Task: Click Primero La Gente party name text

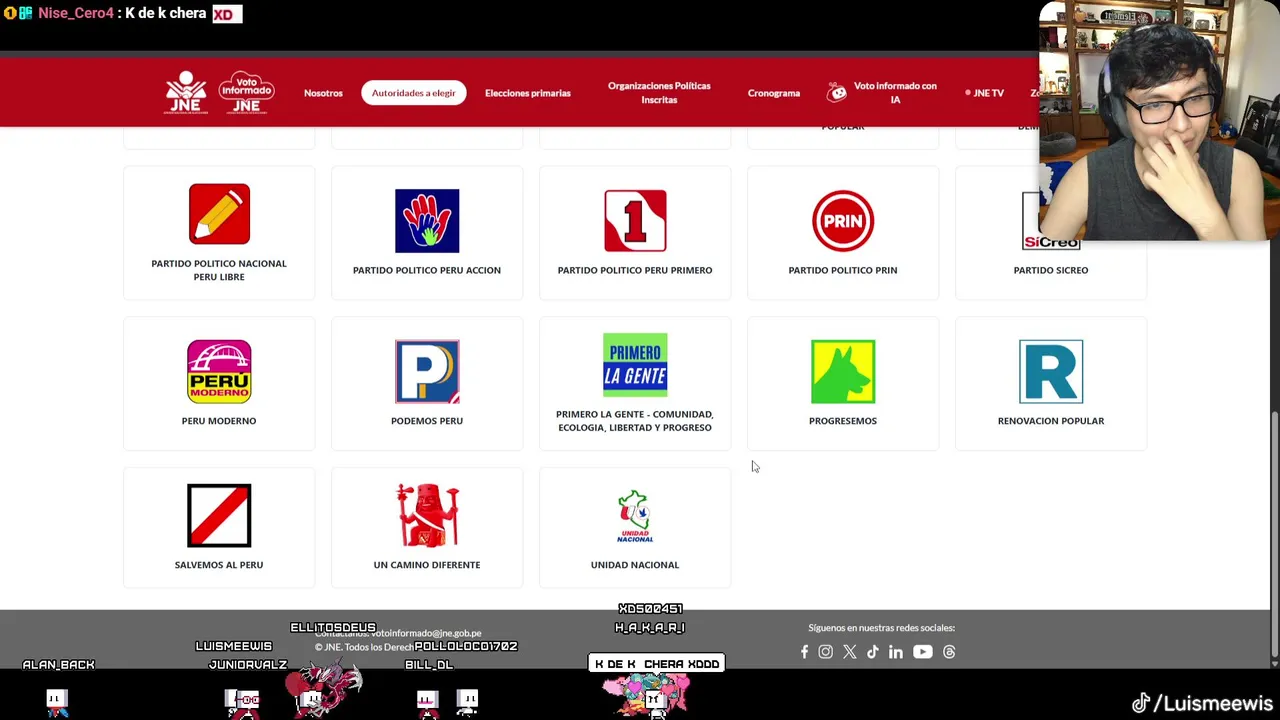Action: pyautogui.click(x=635, y=421)
